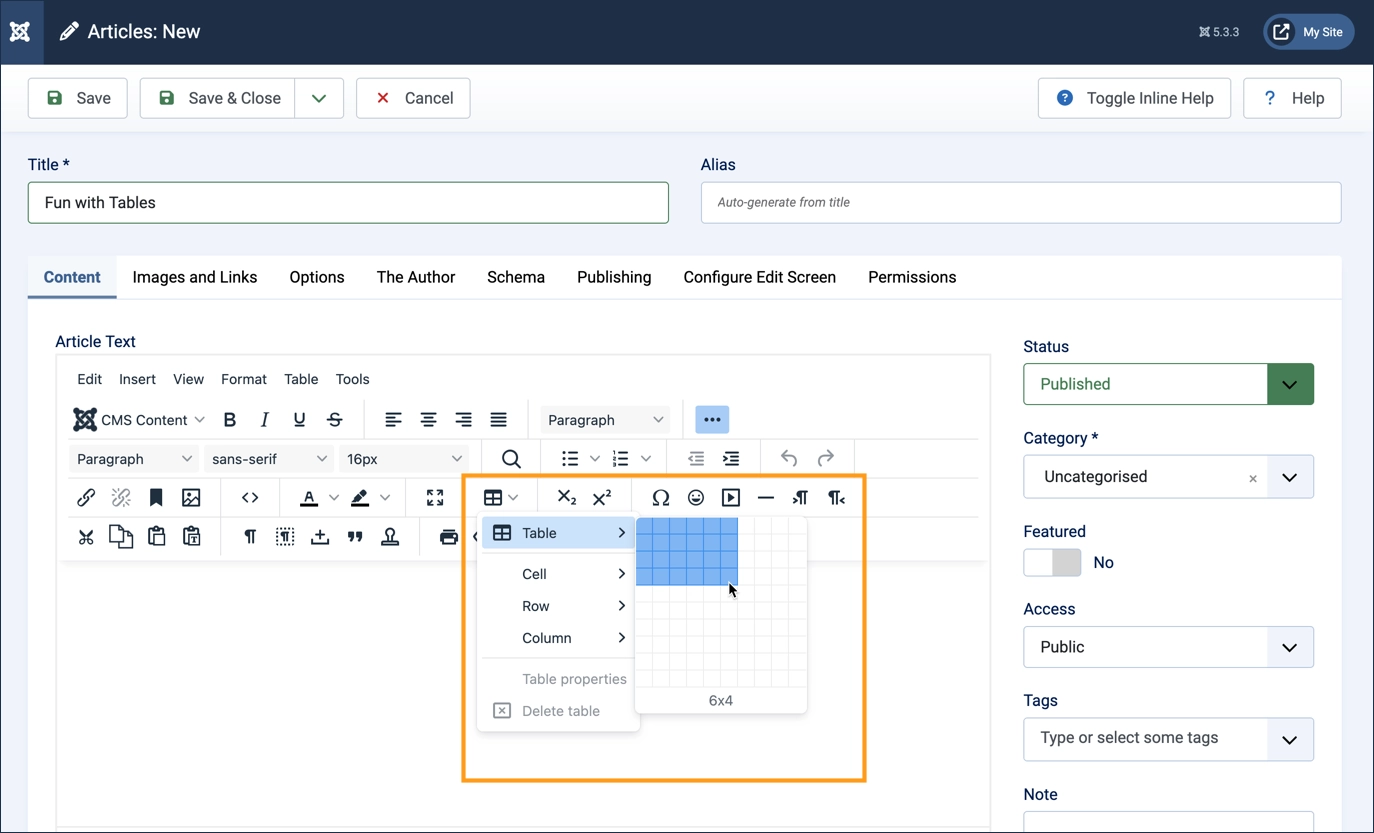The width and height of the screenshot is (1374, 833).
Task: Insert an image from the toolbar
Action: 191,497
